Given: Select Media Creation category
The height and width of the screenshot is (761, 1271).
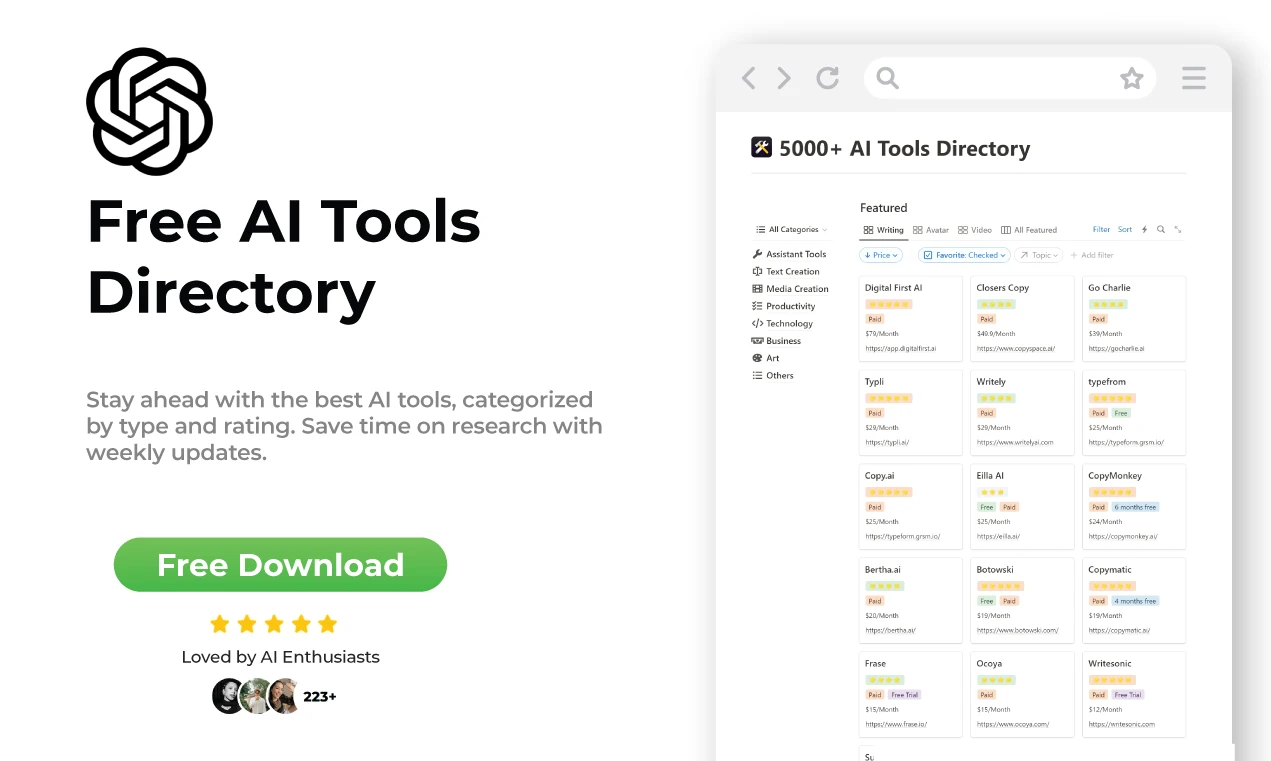Looking at the screenshot, I should tap(790, 289).
